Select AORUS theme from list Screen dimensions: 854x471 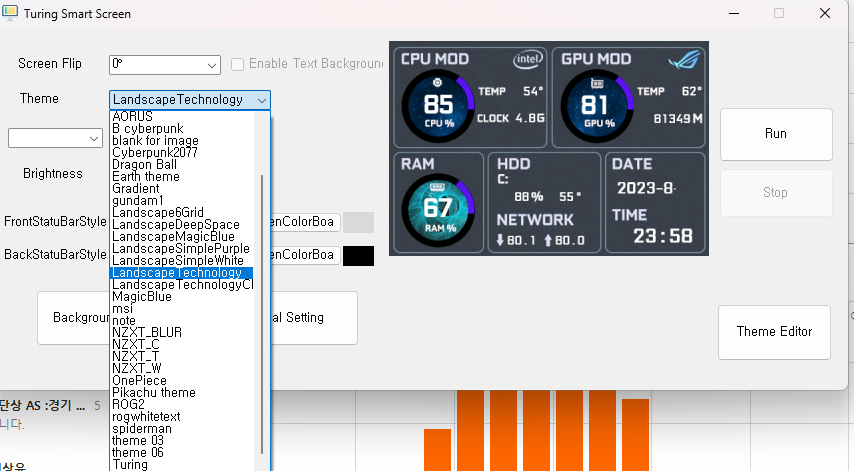pos(182,117)
